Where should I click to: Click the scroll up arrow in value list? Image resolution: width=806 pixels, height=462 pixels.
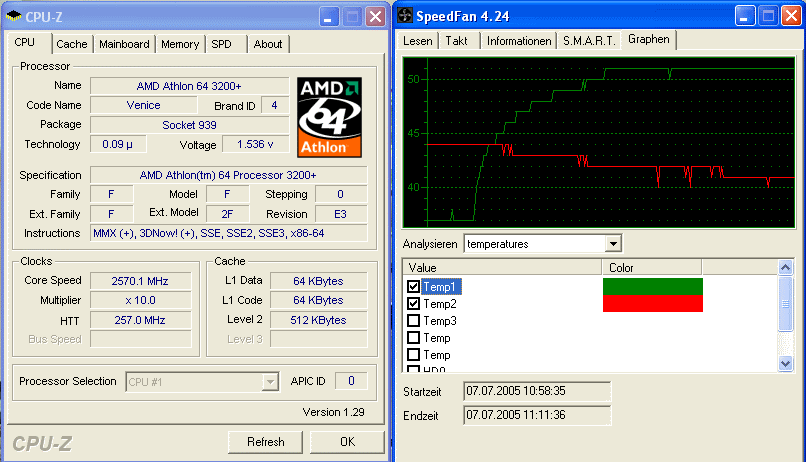pyautogui.click(x=785, y=267)
